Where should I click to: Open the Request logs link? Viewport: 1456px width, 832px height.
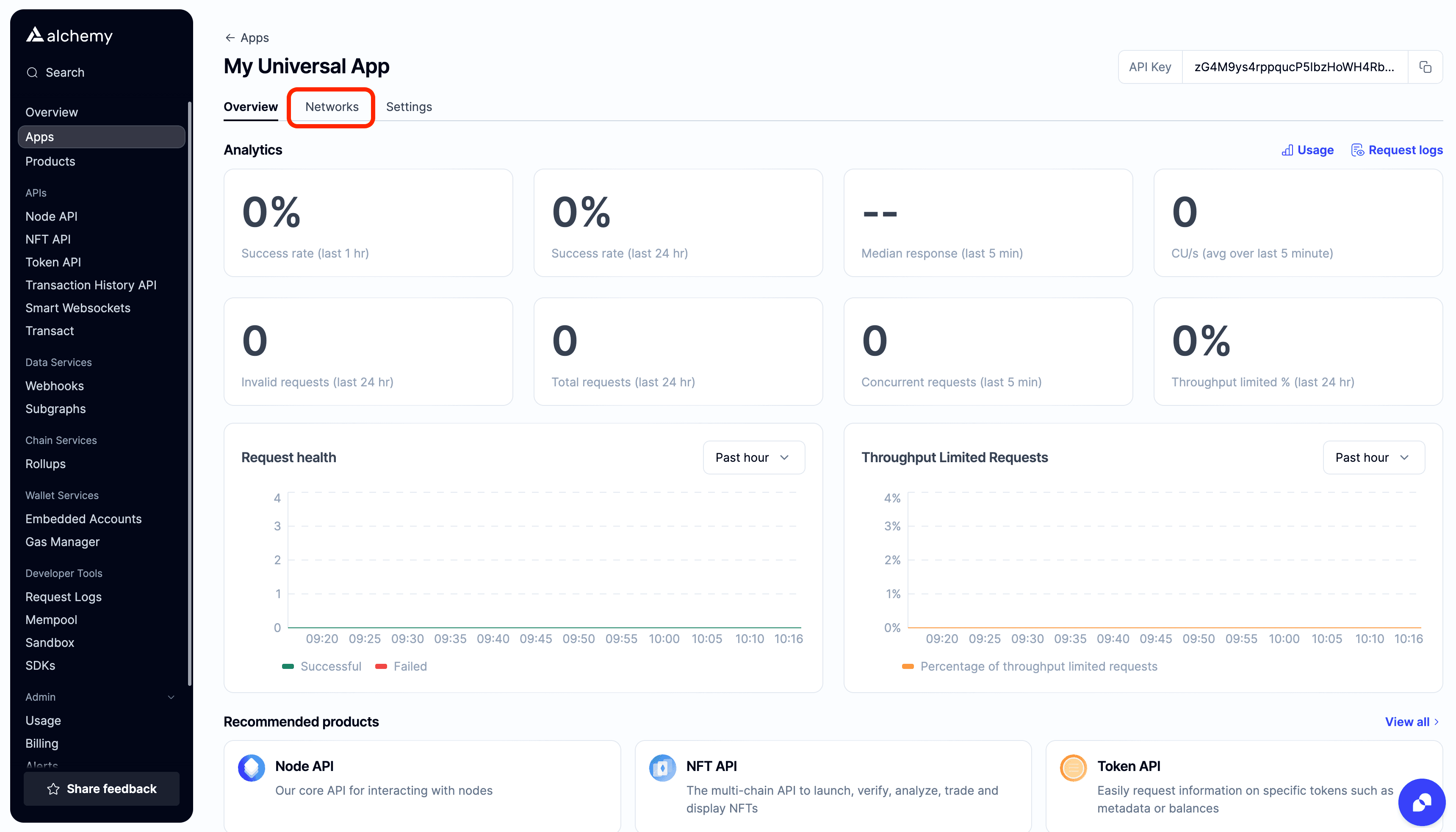point(1397,150)
